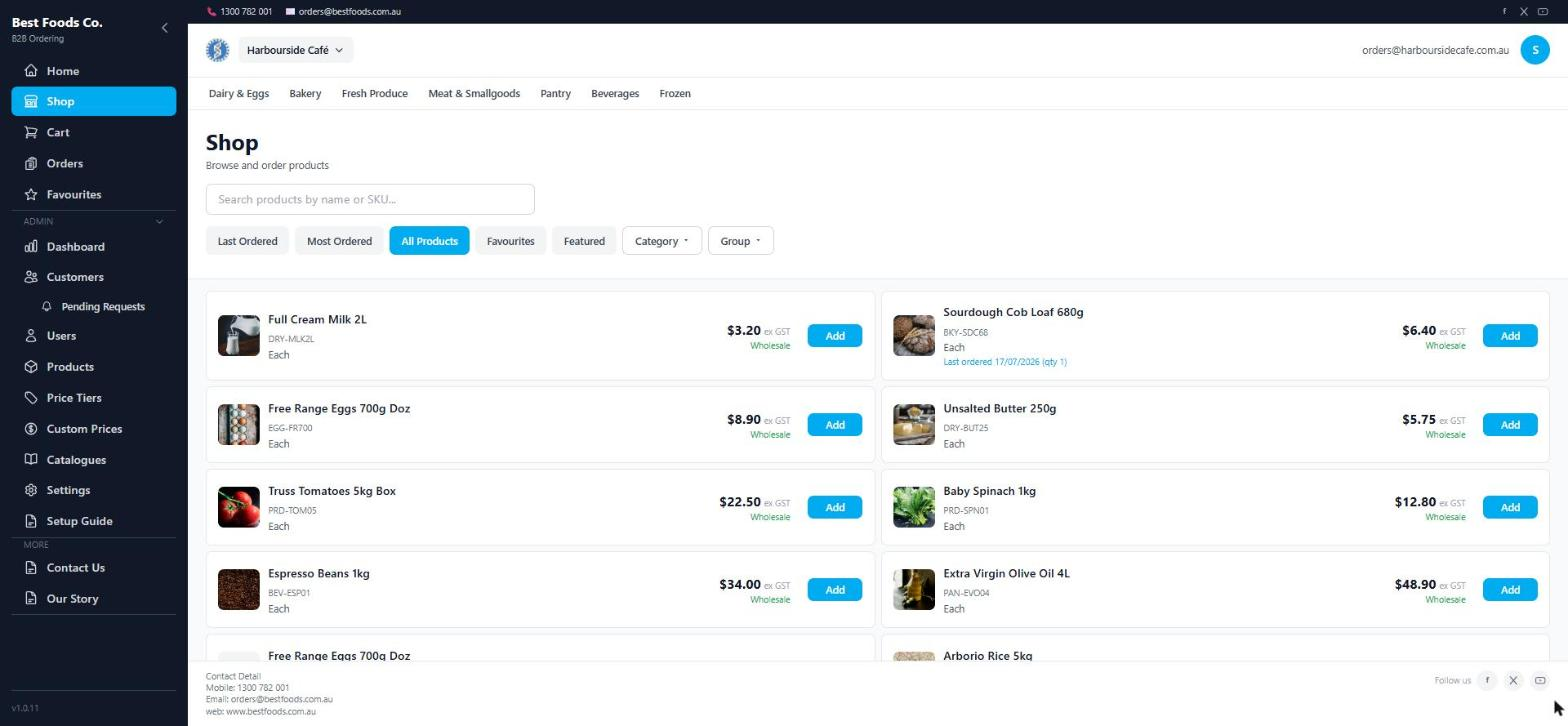The image size is (1568, 726).
Task: Select the Pantry category
Action: click(x=555, y=94)
